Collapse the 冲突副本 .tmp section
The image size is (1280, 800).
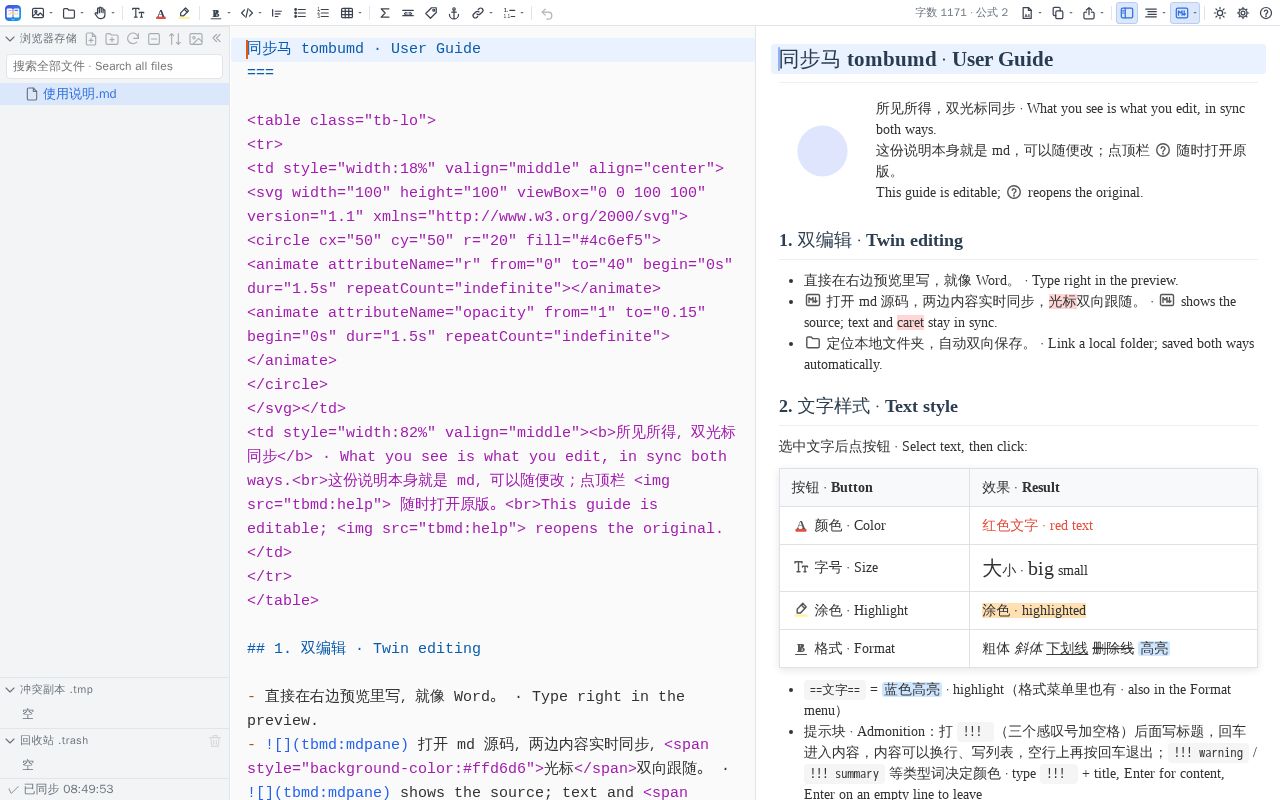(x=10, y=690)
